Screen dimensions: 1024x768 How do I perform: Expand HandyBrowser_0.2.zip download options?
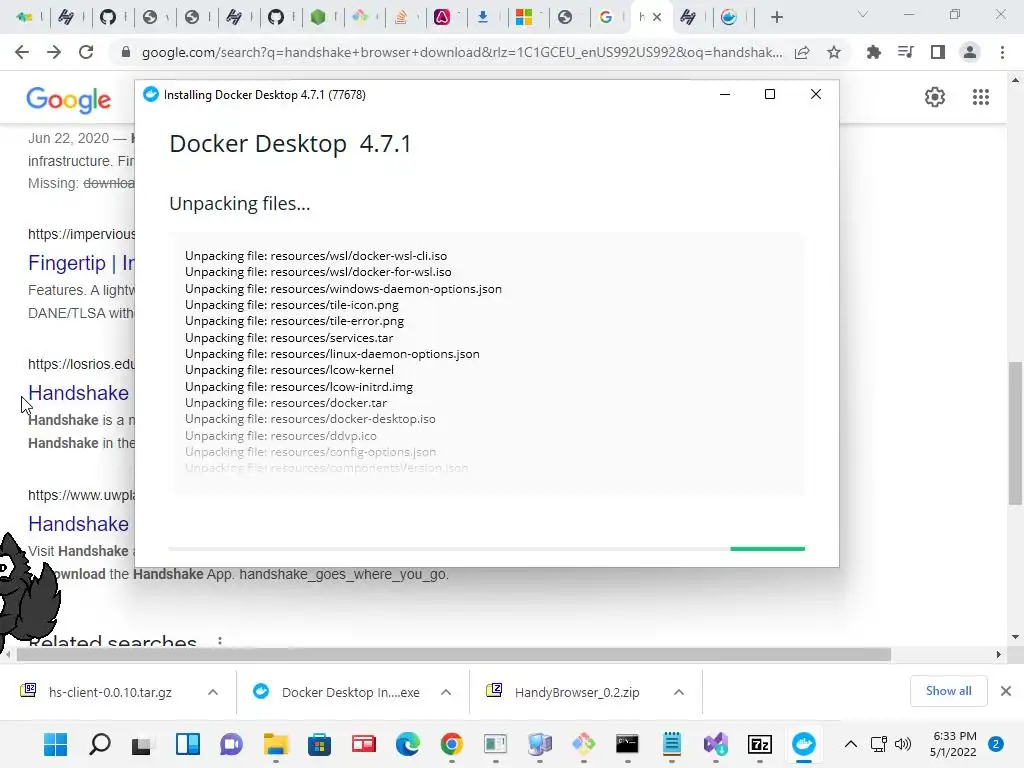click(x=679, y=692)
